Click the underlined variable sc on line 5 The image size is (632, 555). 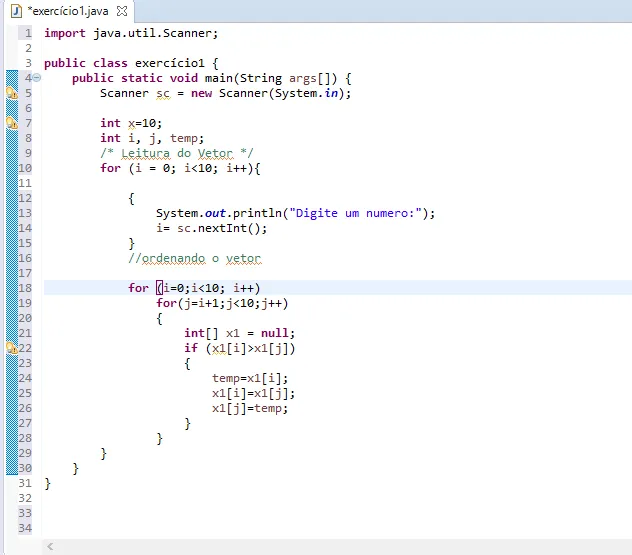click(x=163, y=93)
